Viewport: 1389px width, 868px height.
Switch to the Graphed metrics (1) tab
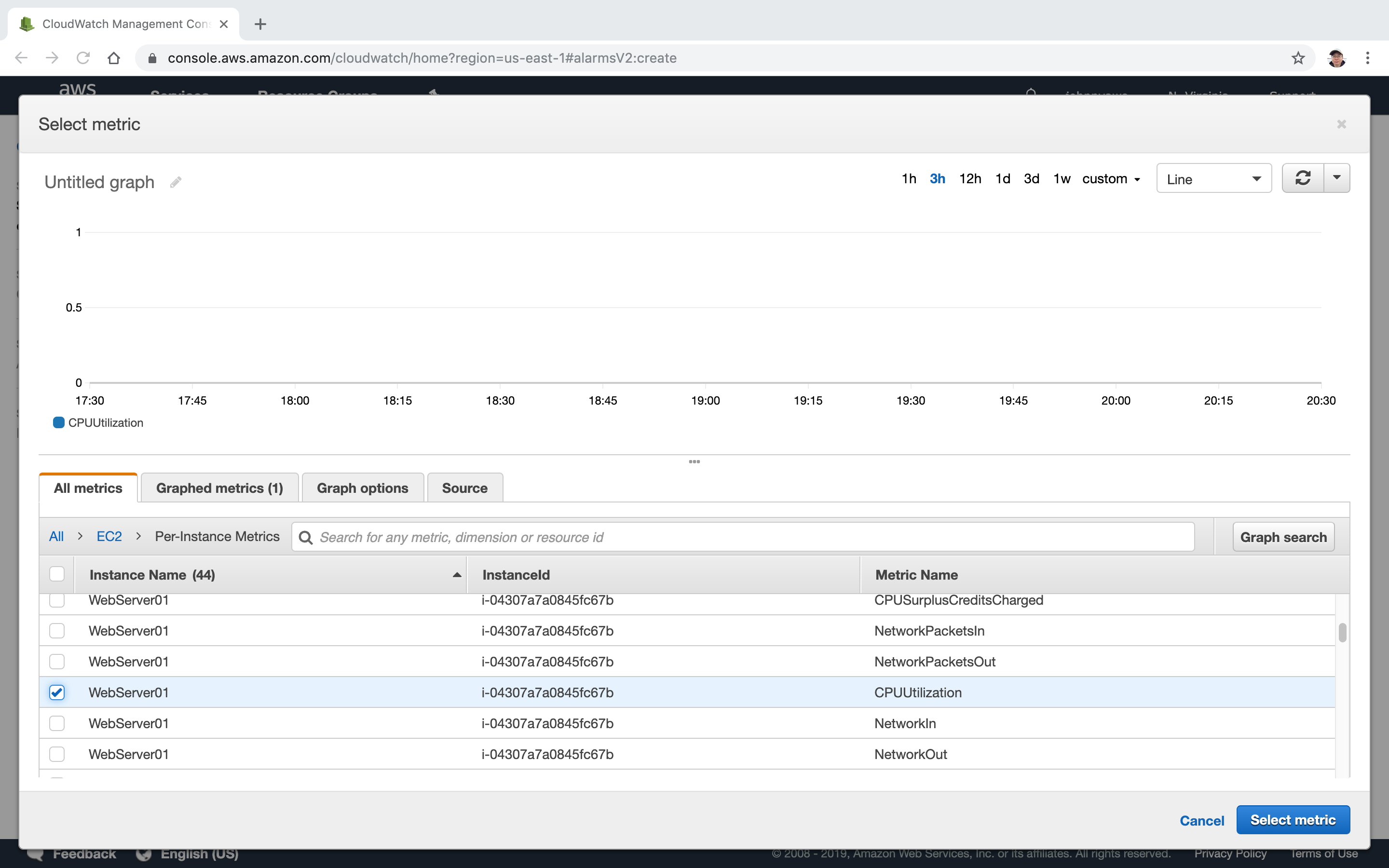point(219,488)
